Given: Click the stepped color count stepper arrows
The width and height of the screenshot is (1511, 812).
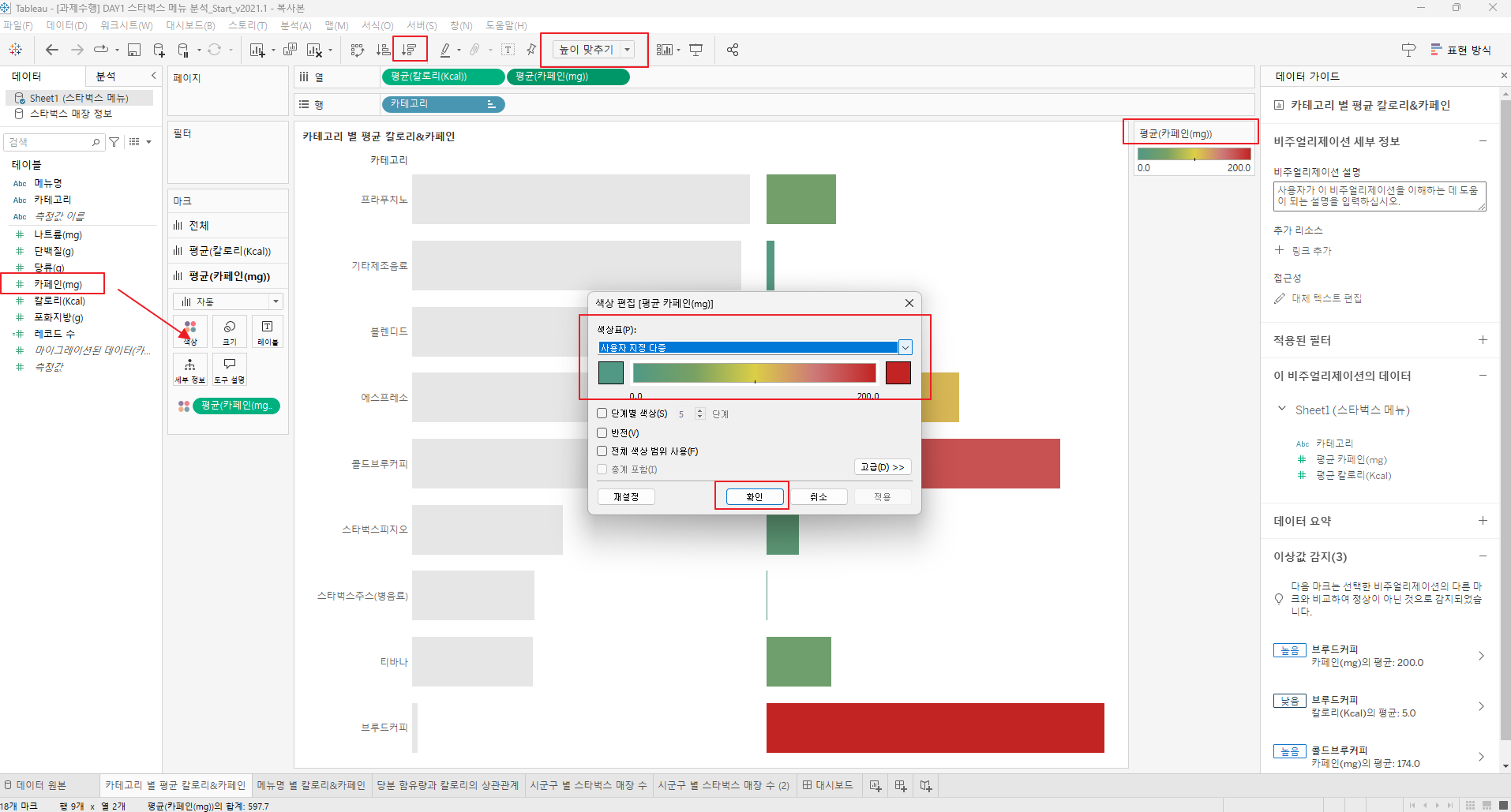Looking at the screenshot, I should (x=699, y=413).
